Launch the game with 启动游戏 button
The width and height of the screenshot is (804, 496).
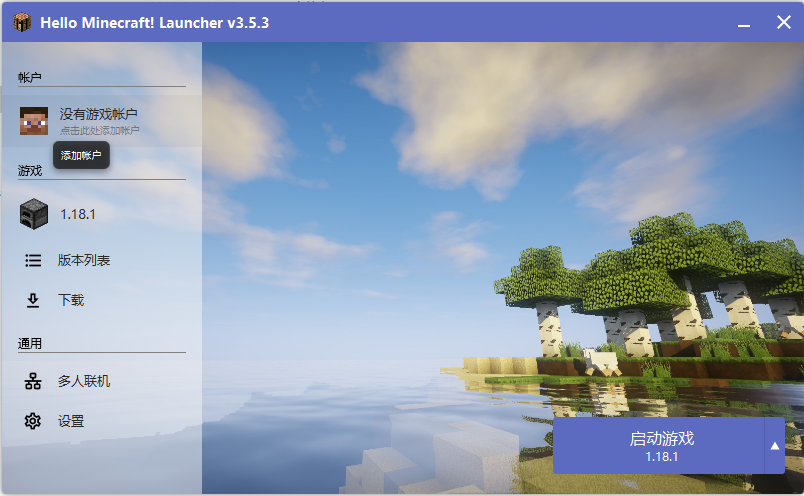(661, 446)
